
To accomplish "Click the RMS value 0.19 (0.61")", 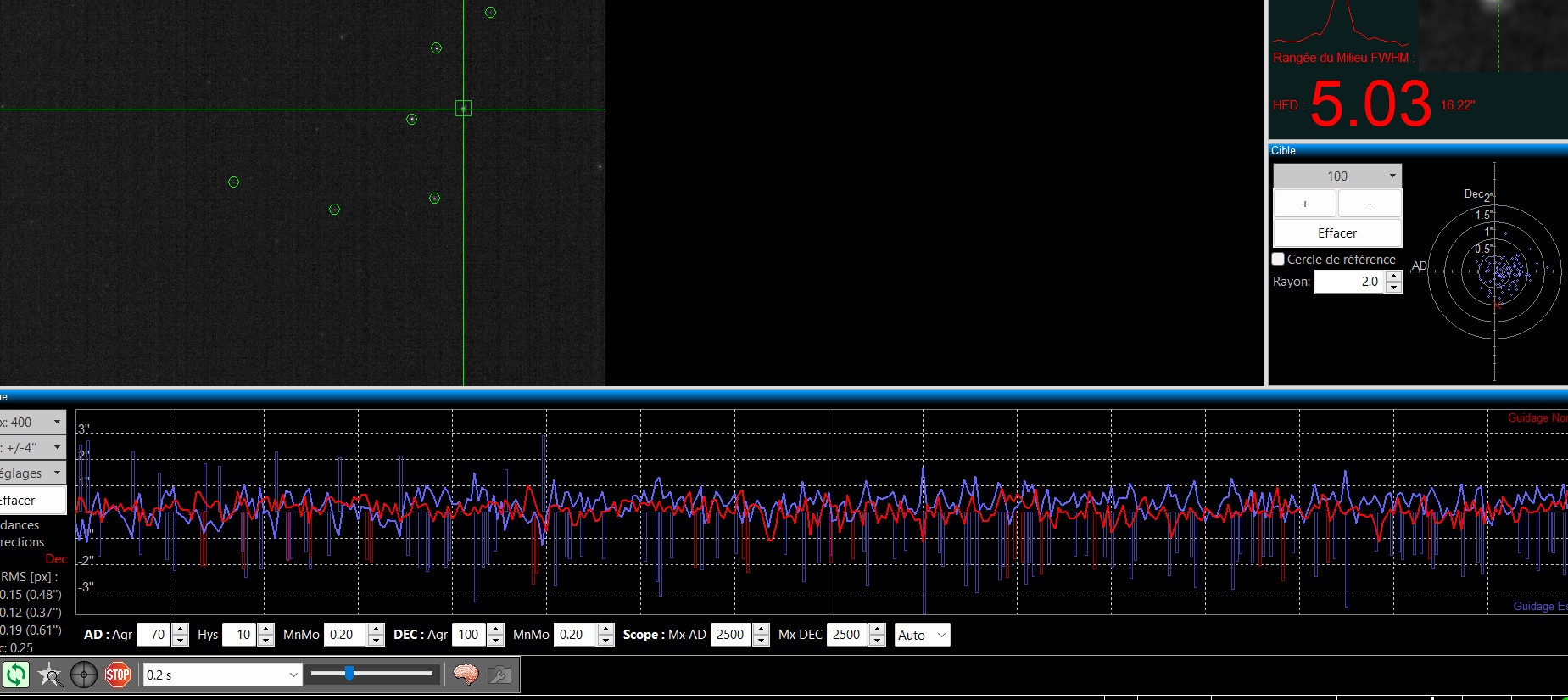I will [x=31, y=630].
